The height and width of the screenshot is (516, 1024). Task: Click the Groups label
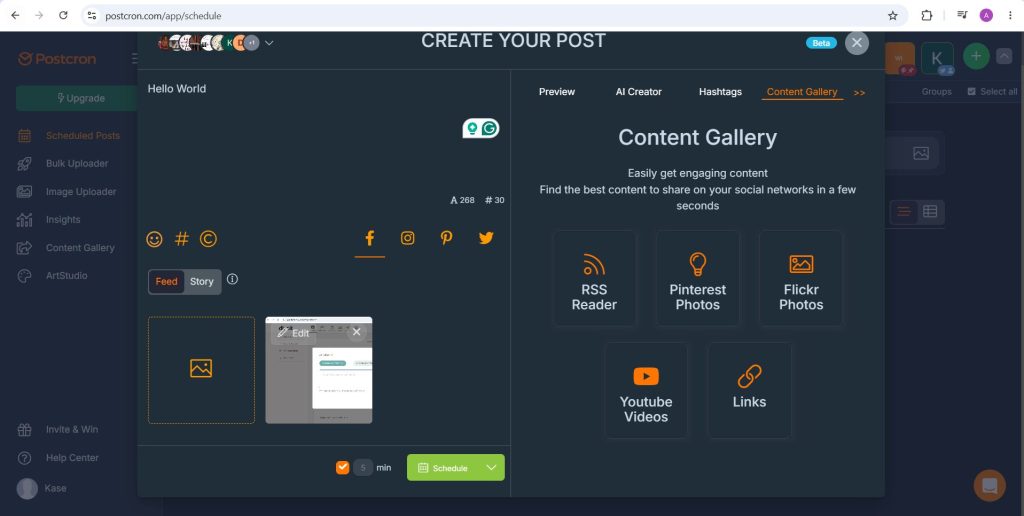pyautogui.click(x=936, y=91)
